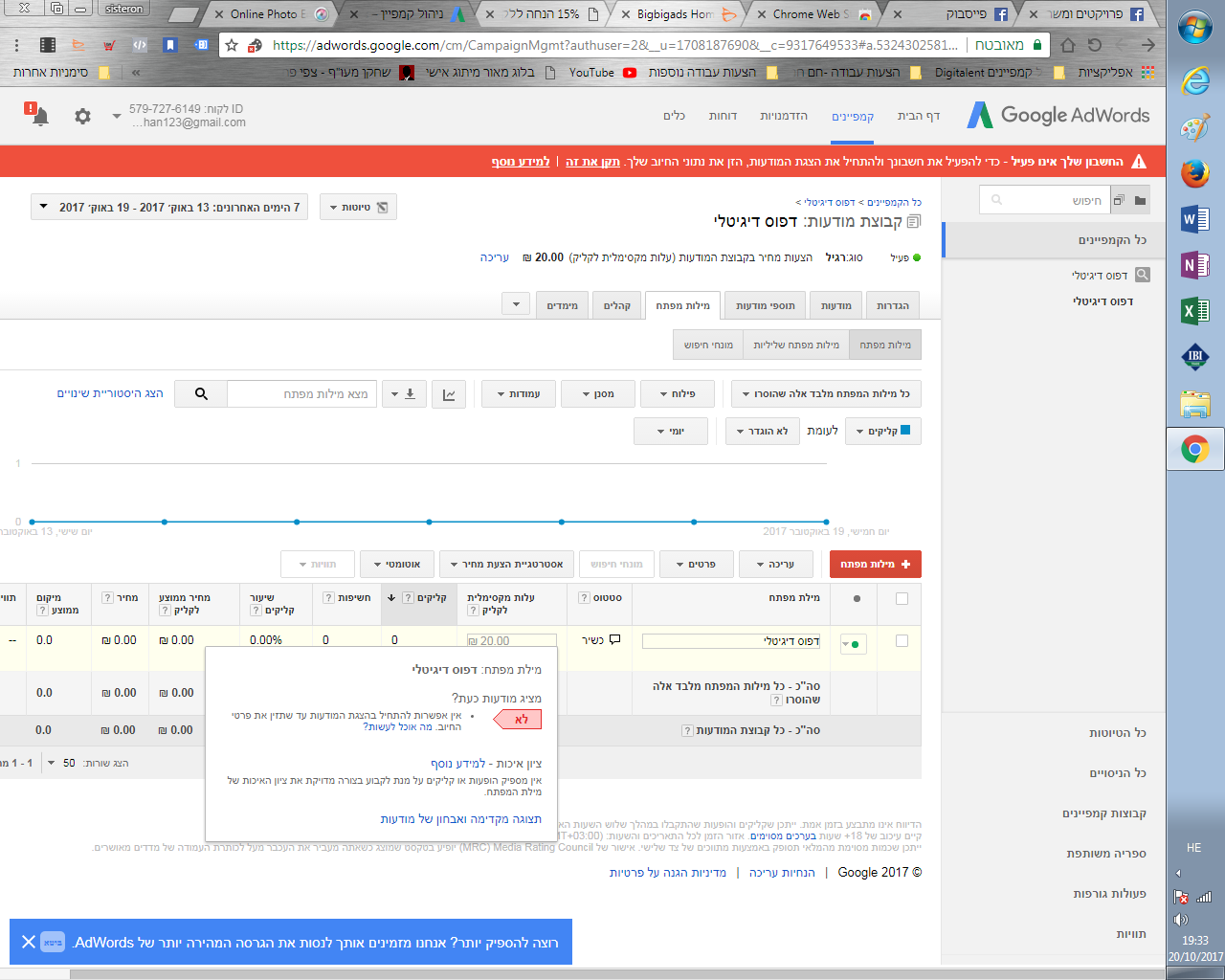Open Word from the taskbar
This screenshot has height=980, width=1225.
[x=1195, y=219]
